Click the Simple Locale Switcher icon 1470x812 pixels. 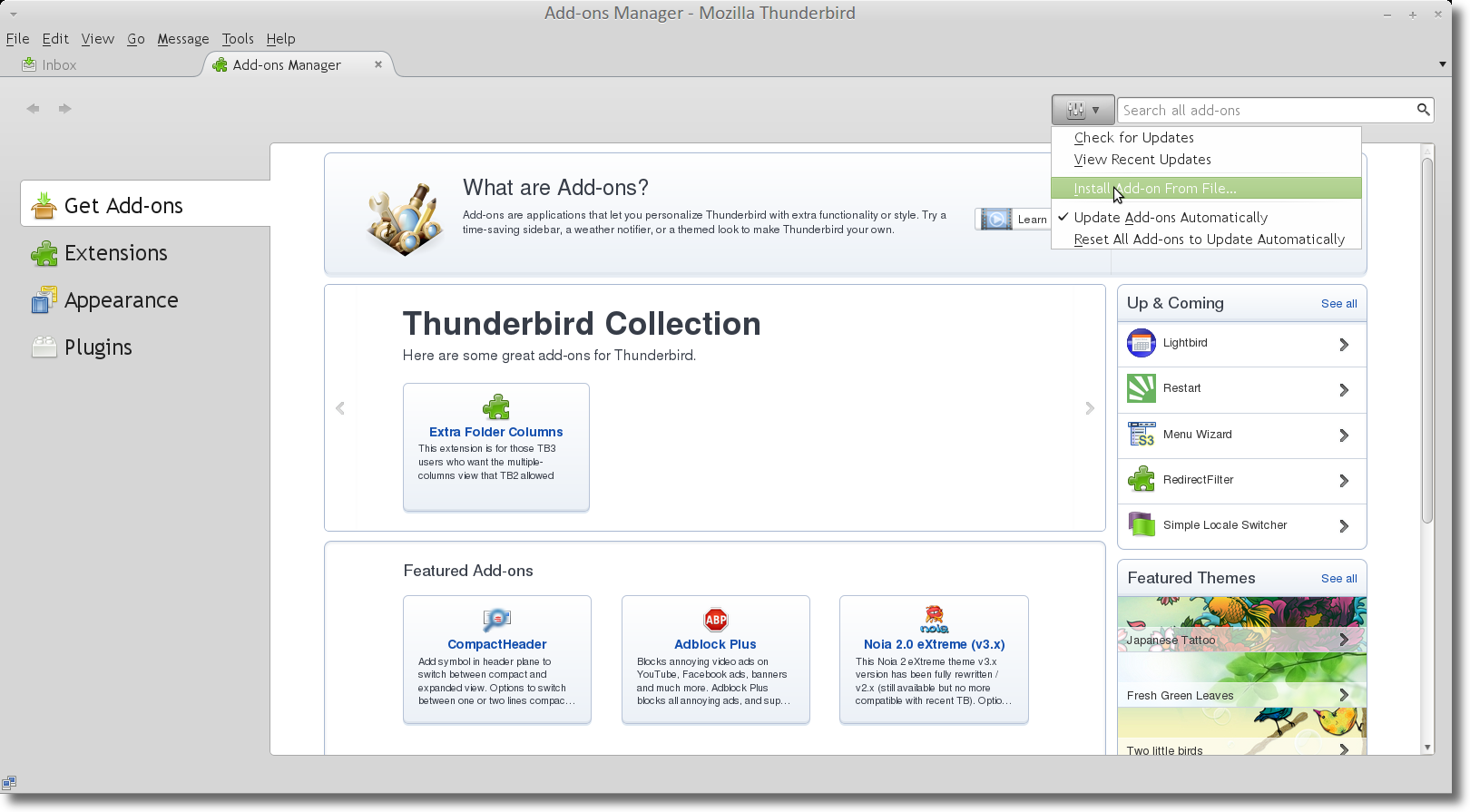(x=1142, y=524)
